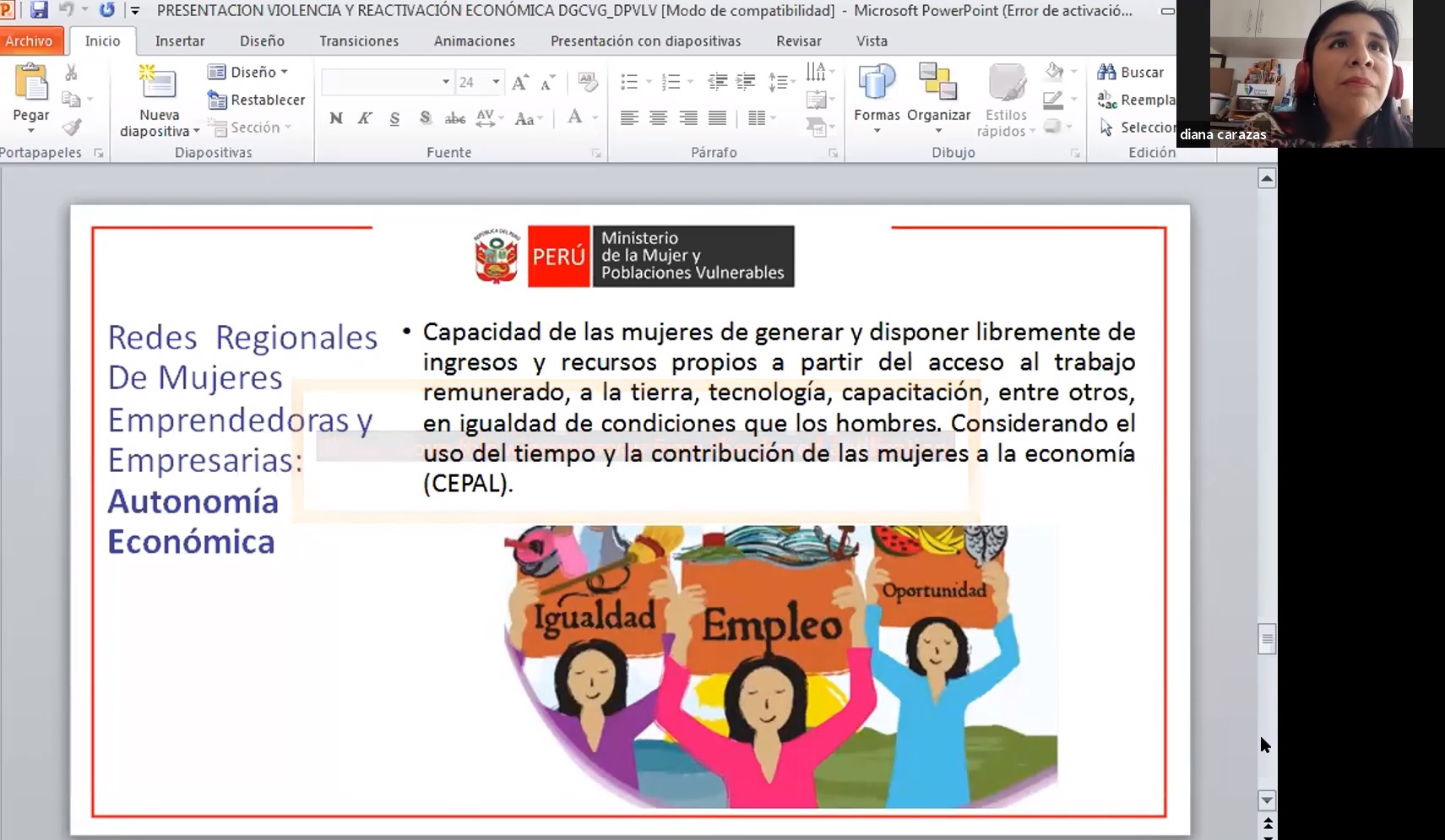Click the clear formatting eraser icon
The image size is (1445, 840).
coord(587,82)
